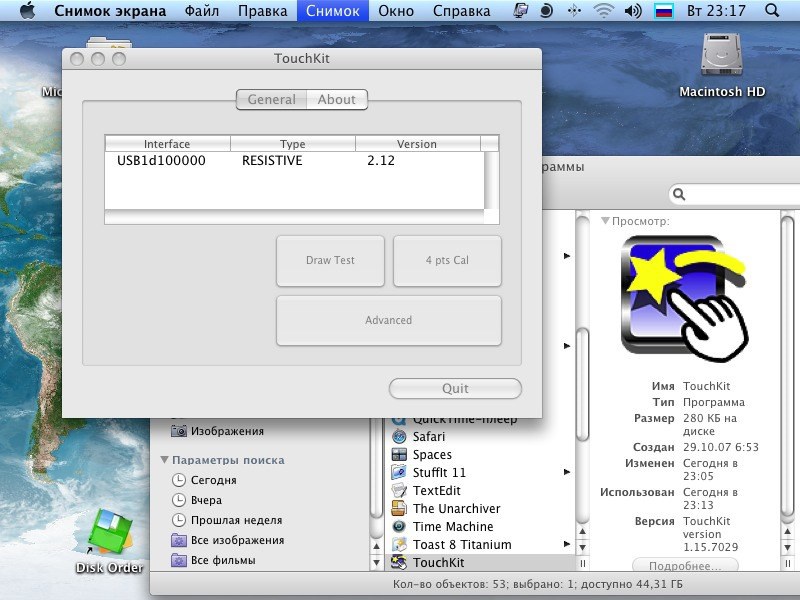
Task: Switch to the About tab
Action: (336, 99)
